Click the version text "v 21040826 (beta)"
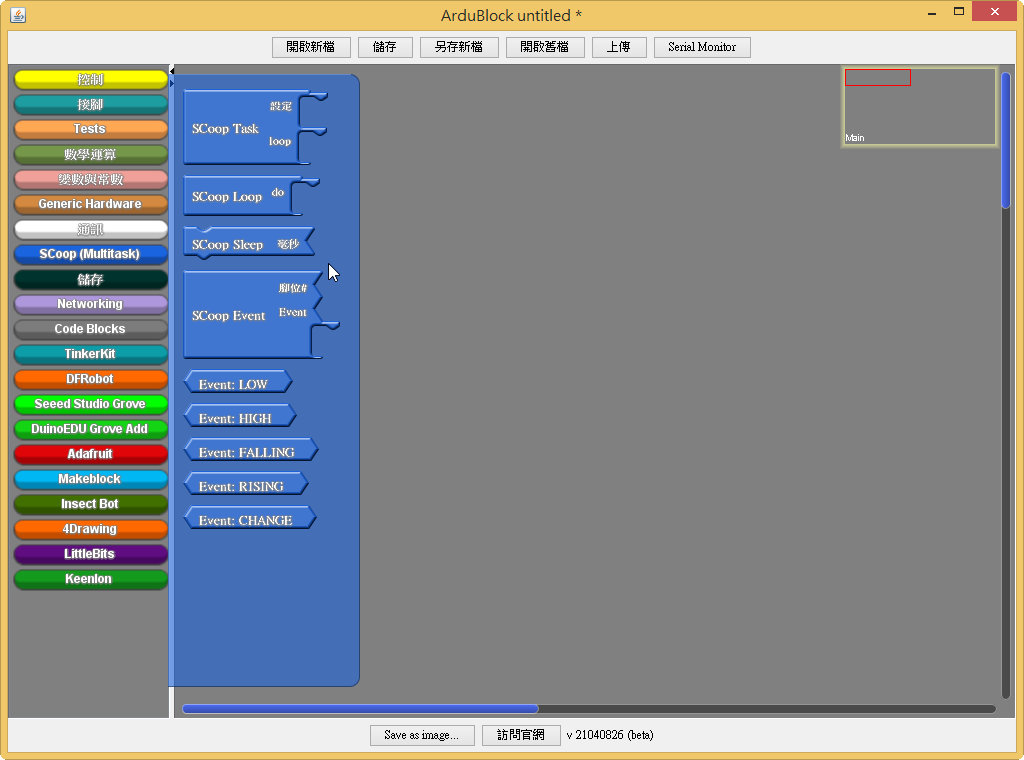Image resolution: width=1024 pixels, height=760 pixels. point(610,735)
